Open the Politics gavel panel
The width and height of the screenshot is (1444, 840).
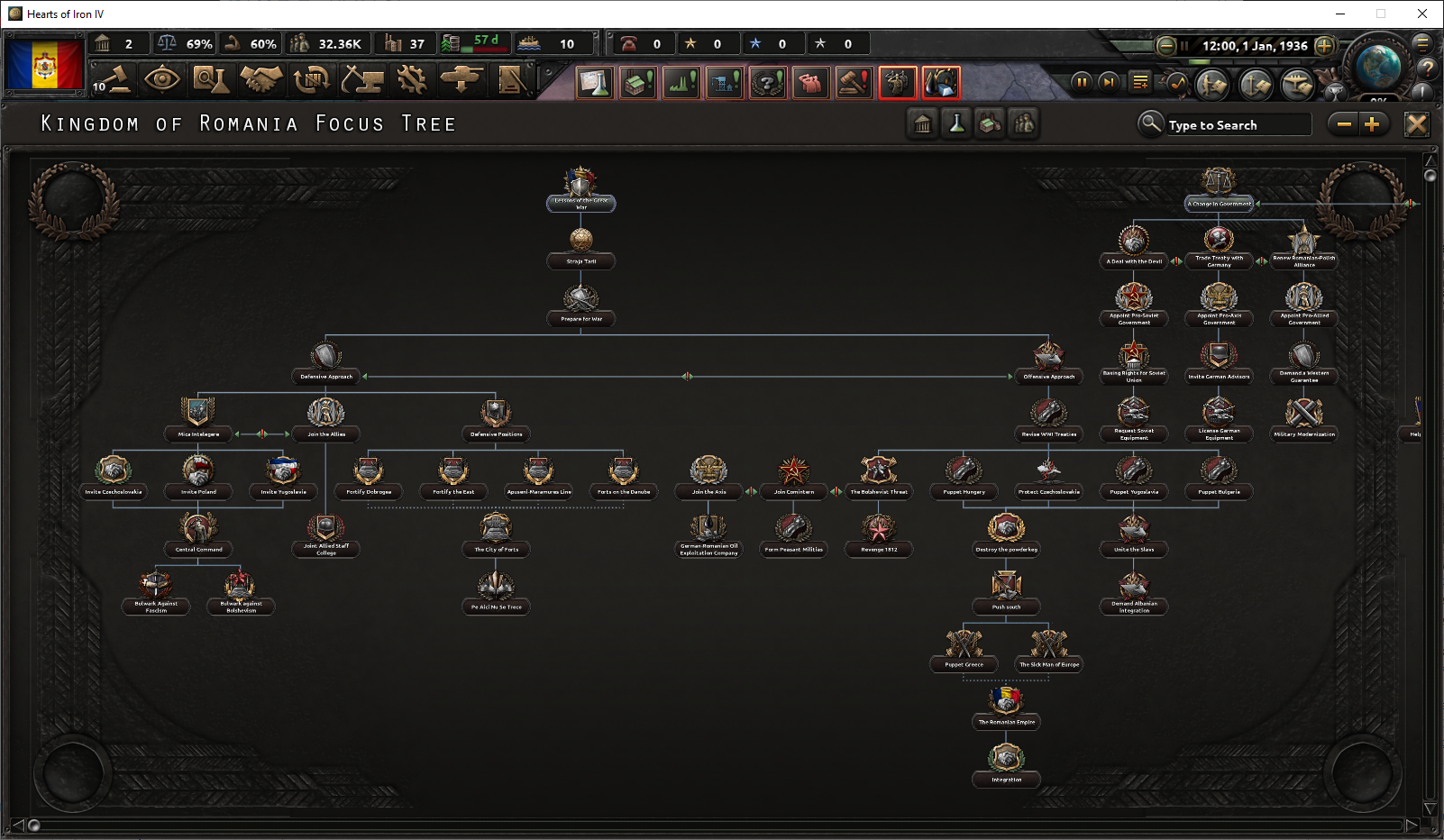(114, 79)
